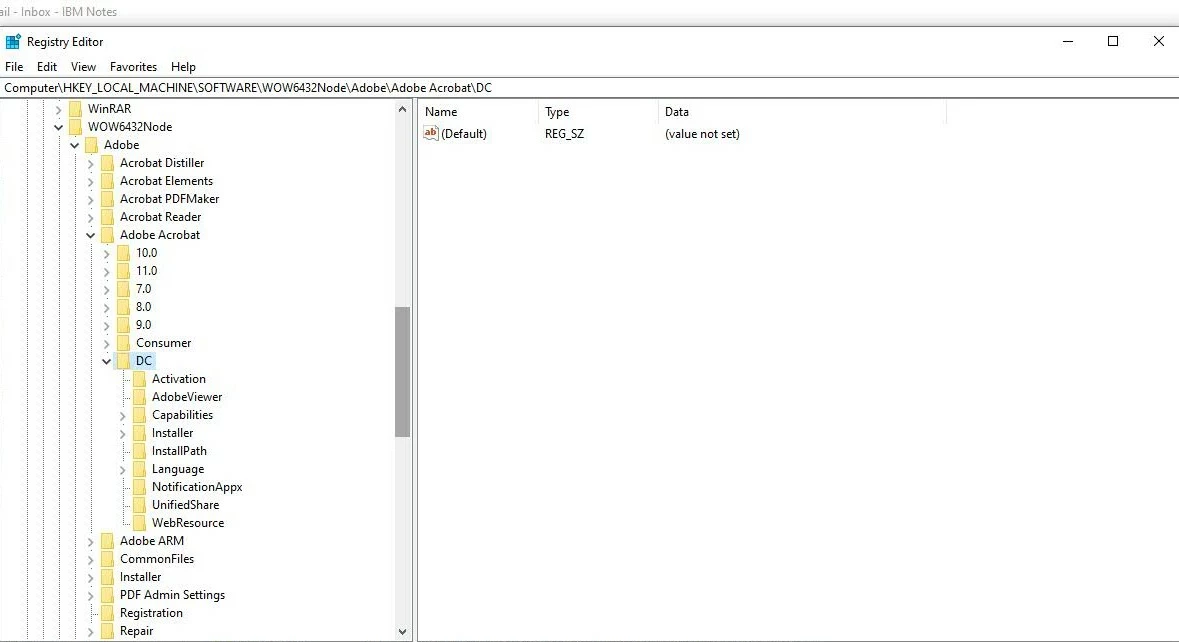The image size is (1179, 642).
Task: Click the Registration folder icon
Action: pyautogui.click(x=108, y=614)
